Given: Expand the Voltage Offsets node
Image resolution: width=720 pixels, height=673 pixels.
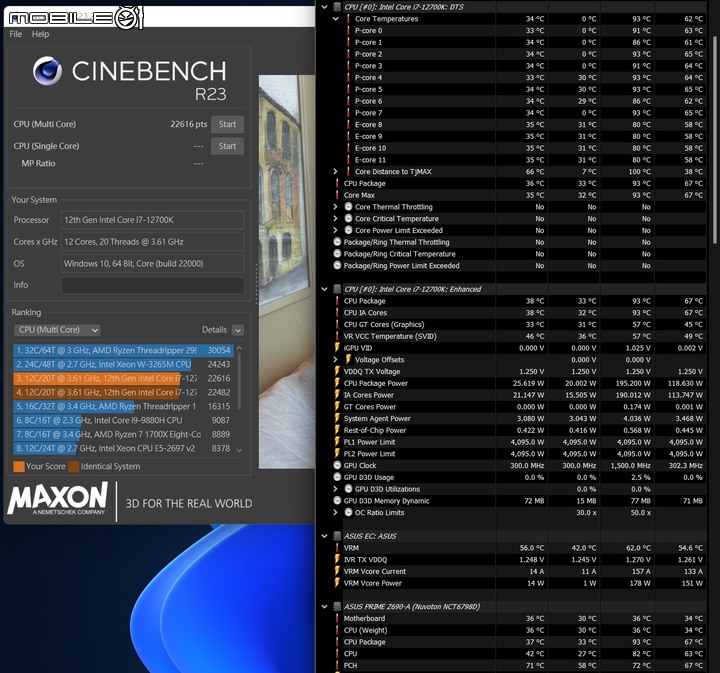Looking at the screenshot, I should 335,360.
